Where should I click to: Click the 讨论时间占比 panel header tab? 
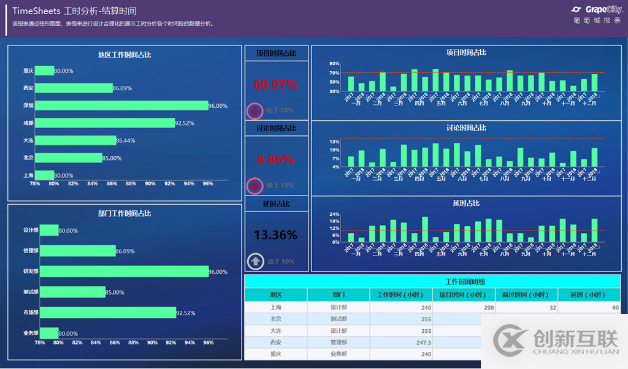tap(276, 128)
